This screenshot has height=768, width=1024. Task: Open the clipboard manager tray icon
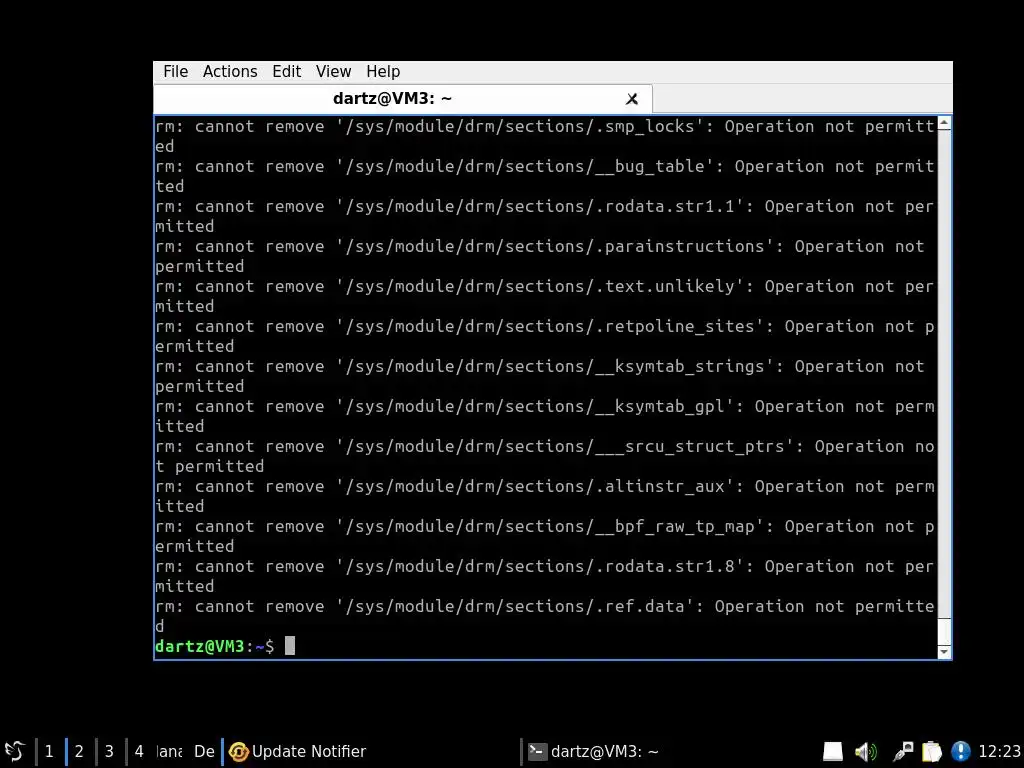click(x=932, y=752)
